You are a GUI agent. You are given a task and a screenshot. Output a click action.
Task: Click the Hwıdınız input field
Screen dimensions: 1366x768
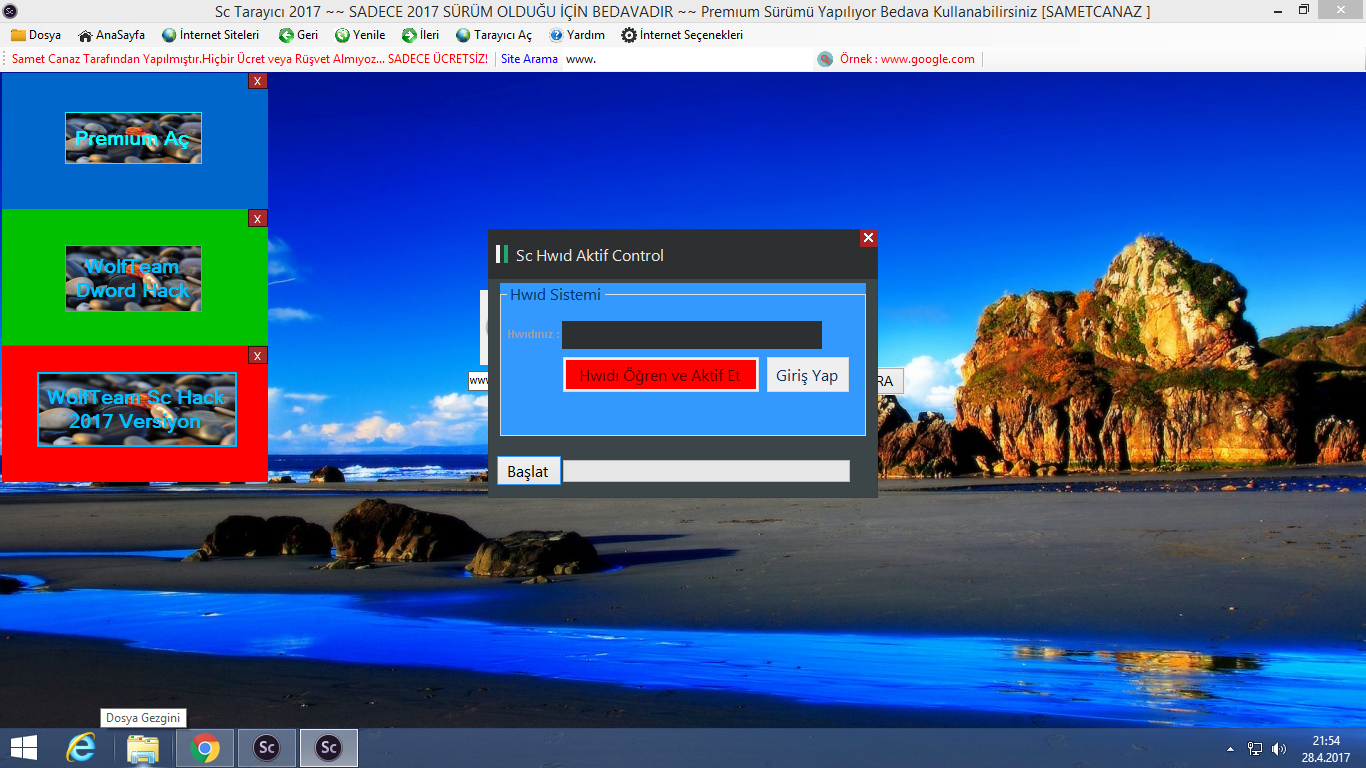pyautogui.click(x=692, y=335)
